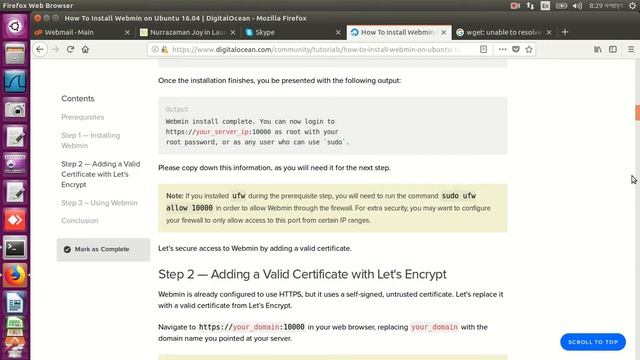Open Wireshark from the dock
Screen dimensions: 640x360
[15, 82]
